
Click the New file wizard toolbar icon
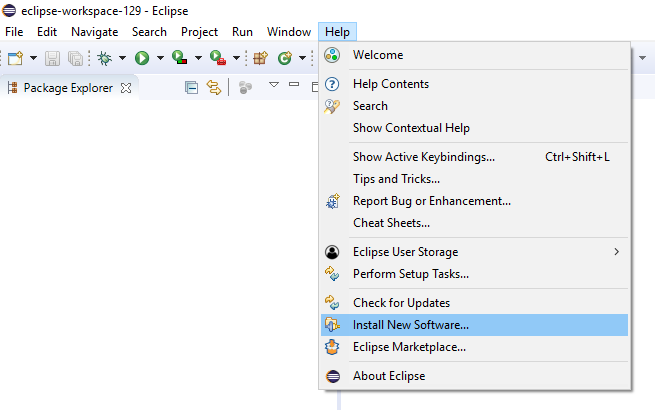14,58
